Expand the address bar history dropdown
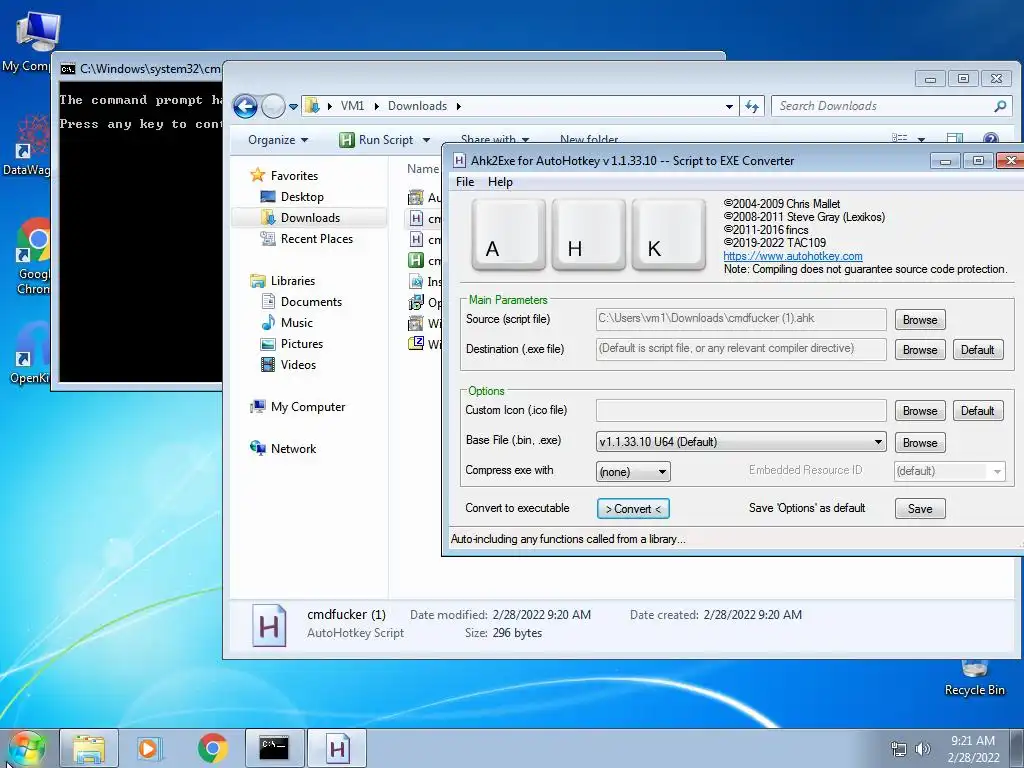Screen dimensions: 1024x768 click(x=729, y=106)
